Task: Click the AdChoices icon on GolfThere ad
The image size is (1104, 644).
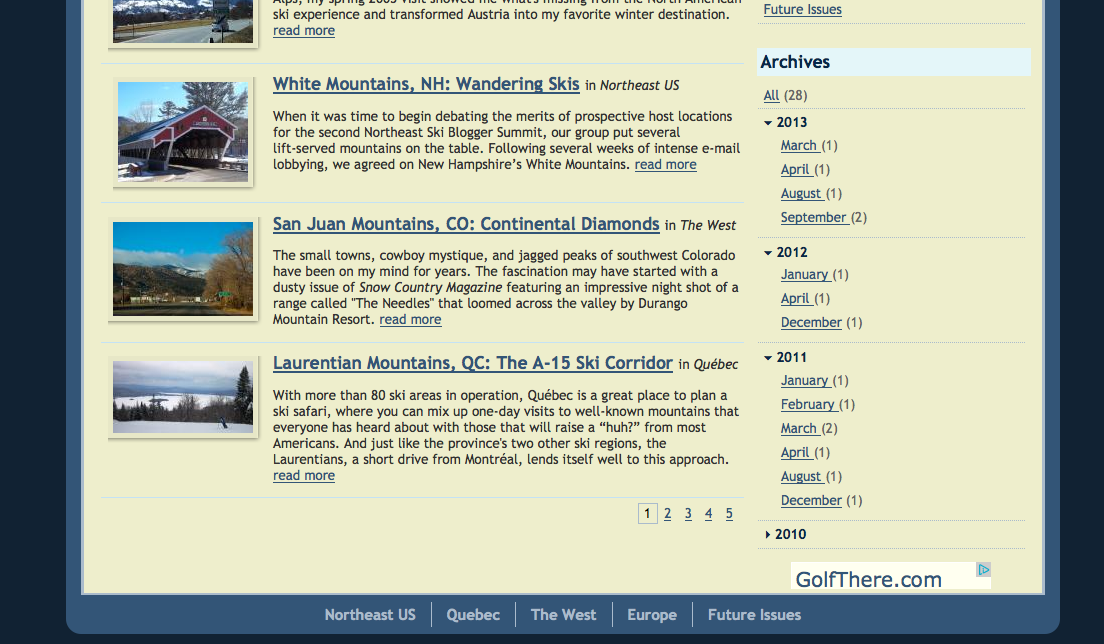Action: (983, 570)
